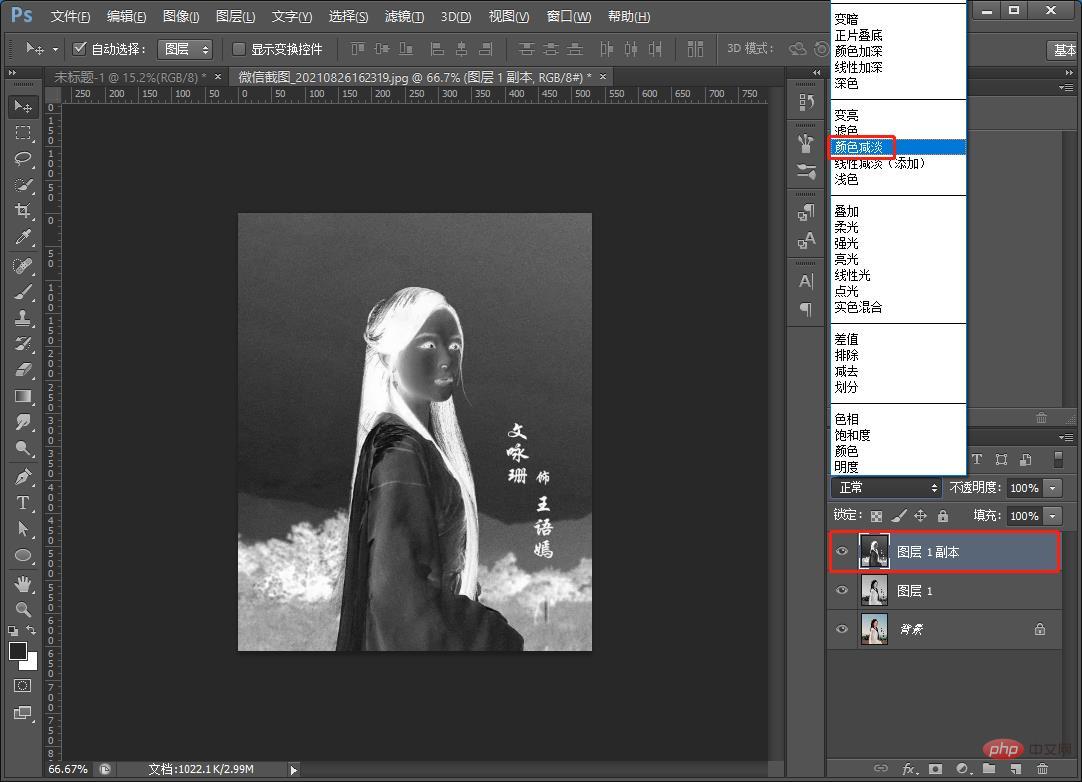Open the 文件 menu

point(70,16)
